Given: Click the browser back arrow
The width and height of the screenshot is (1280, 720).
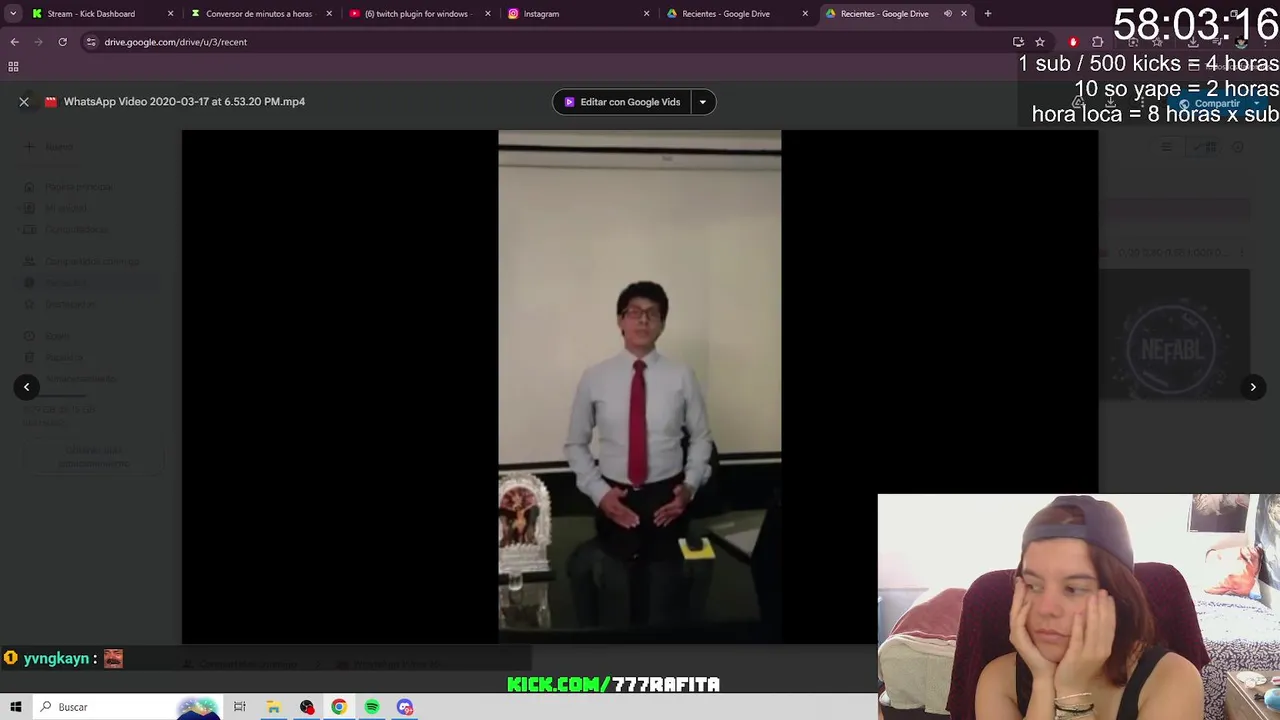Looking at the screenshot, I should [x=14, y=42].
